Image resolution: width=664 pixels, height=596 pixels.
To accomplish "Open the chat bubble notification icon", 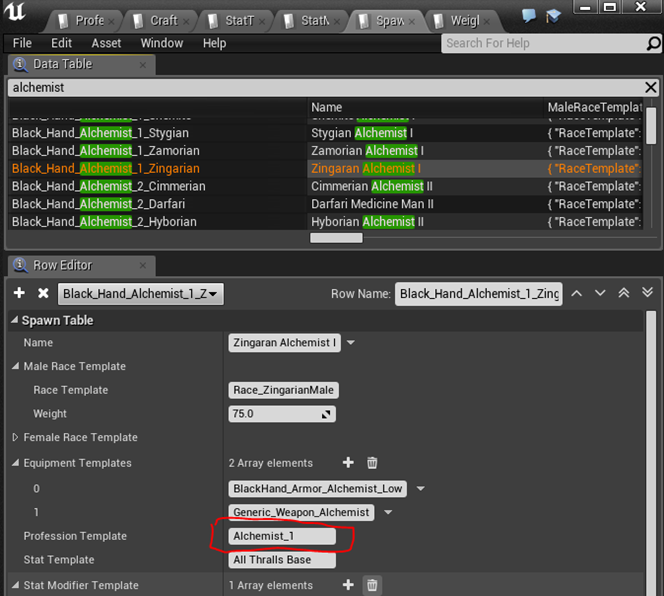I will (529, 16).
